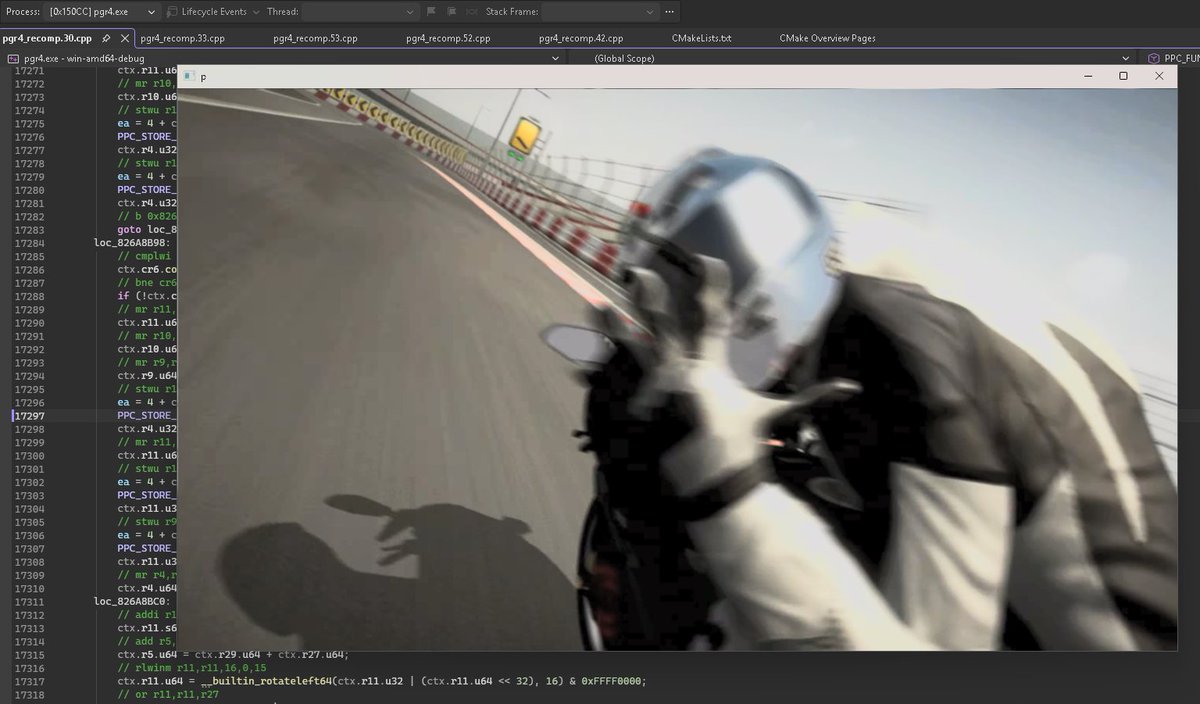Viewport: 1200px width, 704px height.
Task: Open the Thread dropdown
Action: [x=360, y=12]
